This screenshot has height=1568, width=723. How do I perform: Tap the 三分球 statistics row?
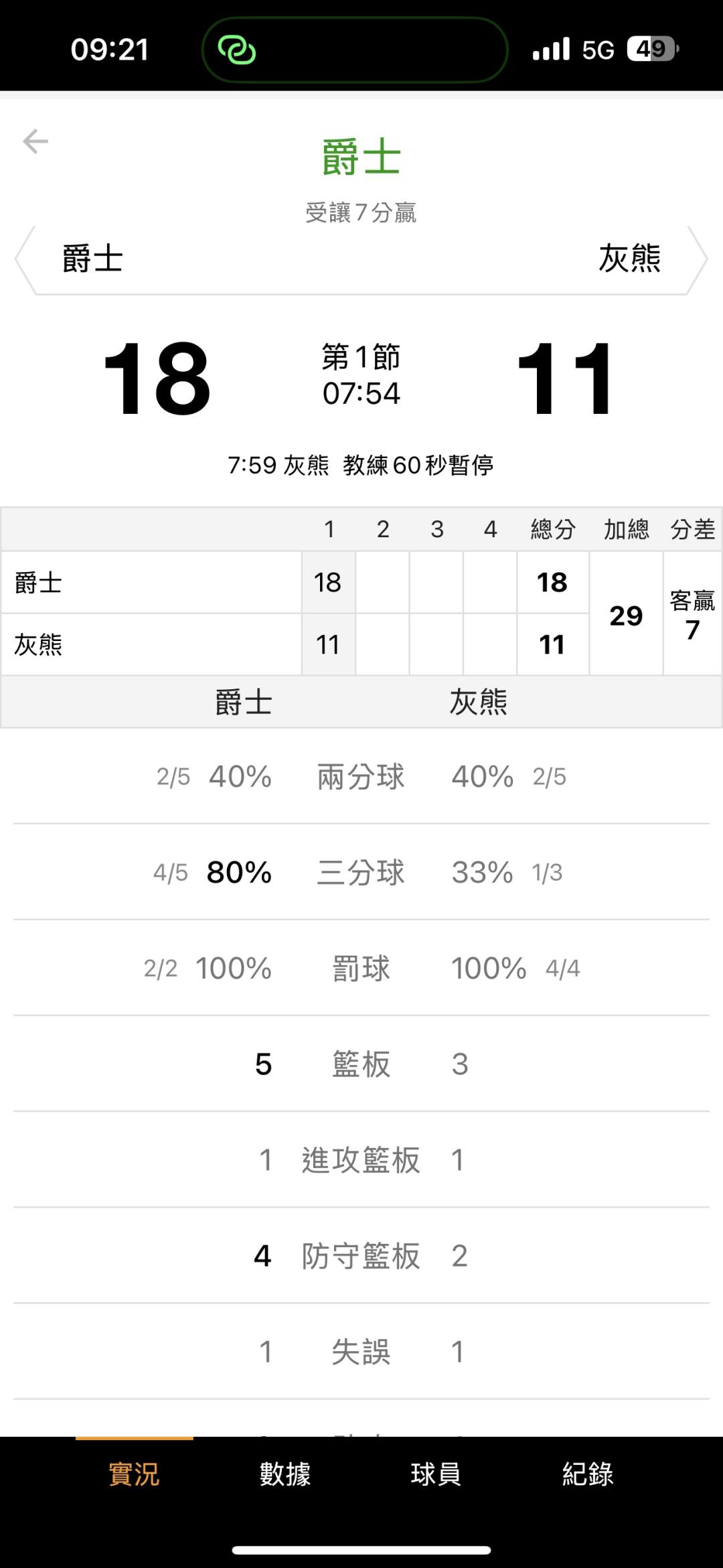point(361,872)
